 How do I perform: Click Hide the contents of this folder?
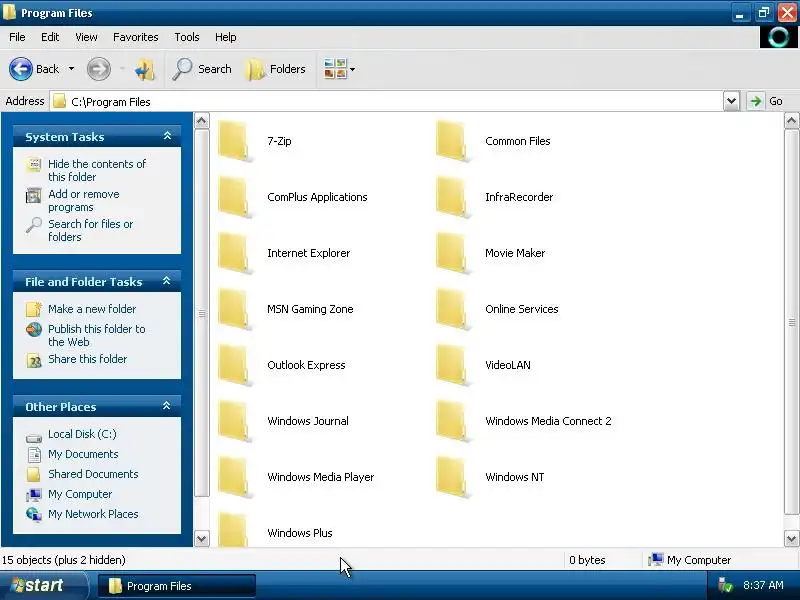(x=97, y=170)
